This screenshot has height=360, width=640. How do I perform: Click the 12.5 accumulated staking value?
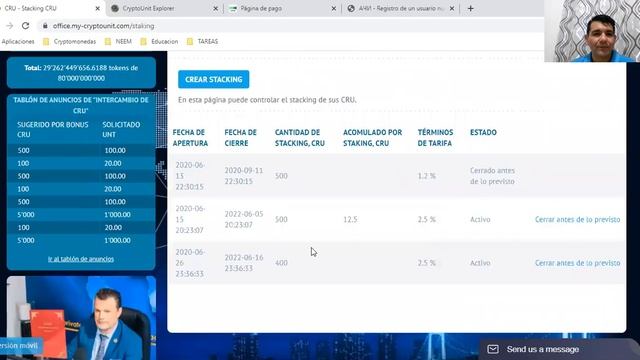350,219
